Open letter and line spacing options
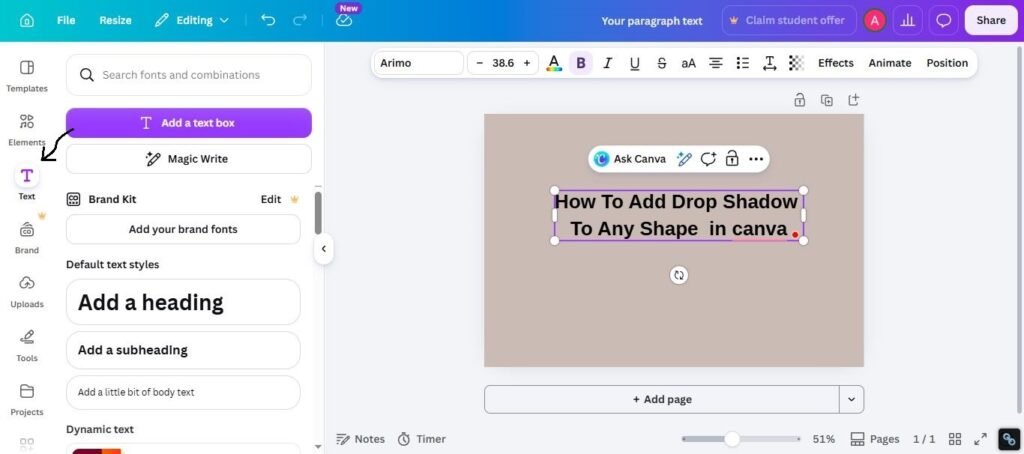Image resolution: width=1024 pixels, height=454 pixels. click(770, 63)
